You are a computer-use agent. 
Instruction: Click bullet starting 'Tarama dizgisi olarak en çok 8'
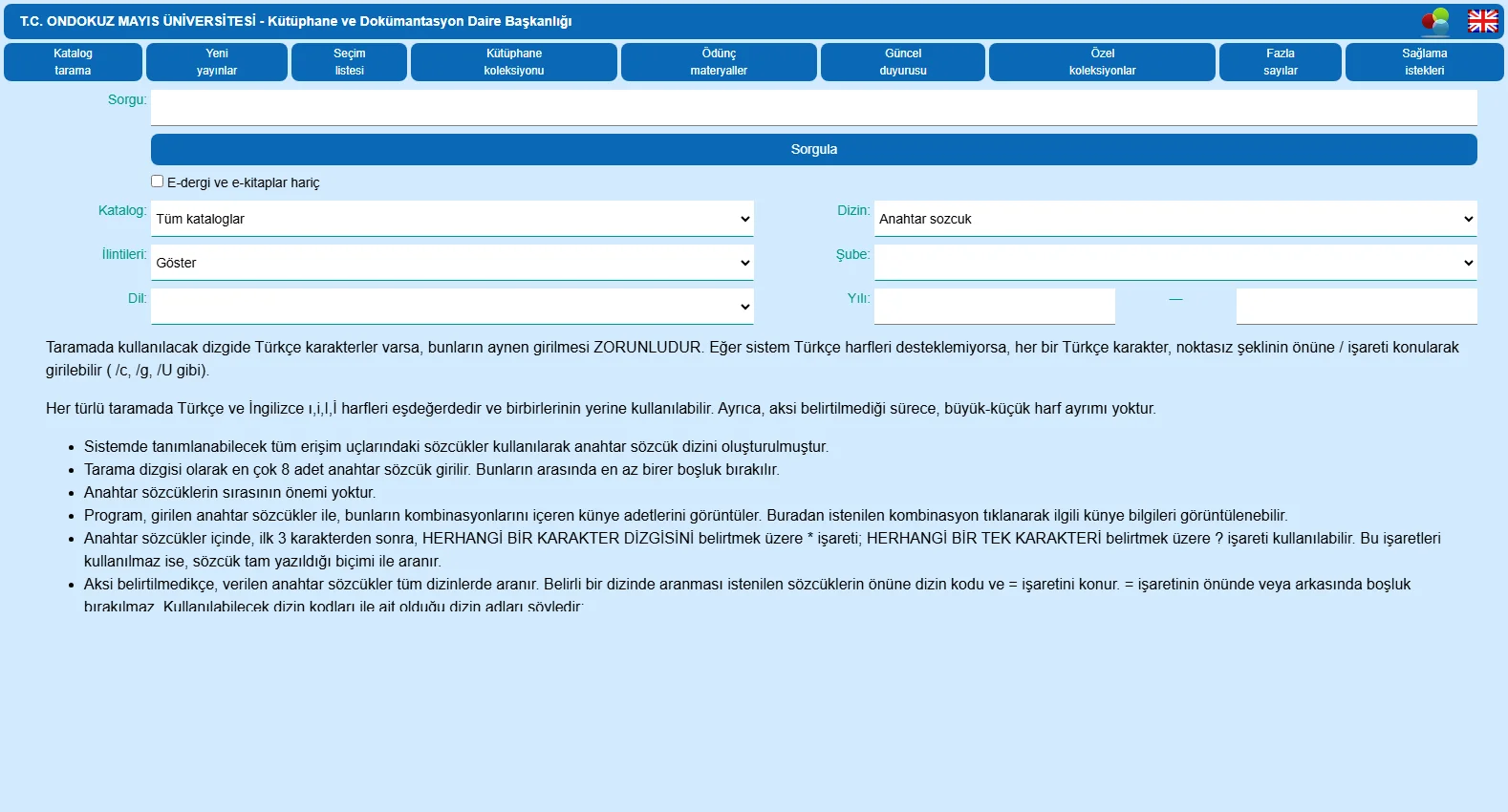coord(432,470)
